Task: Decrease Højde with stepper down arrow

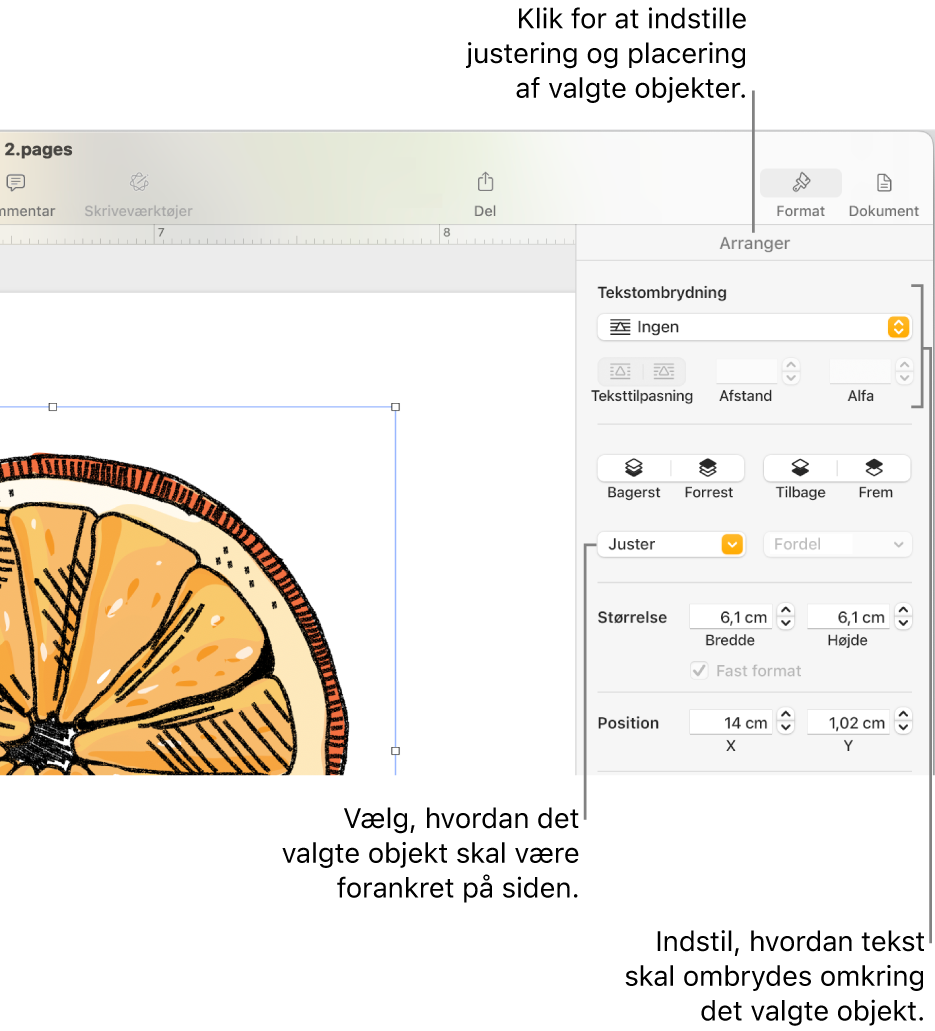Action: [x=904, y=623]
